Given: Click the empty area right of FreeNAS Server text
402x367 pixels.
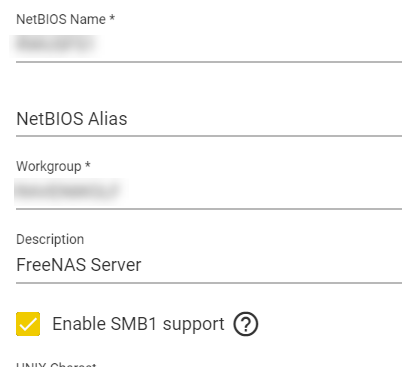Looking at the screenshot, I should 272,265.
